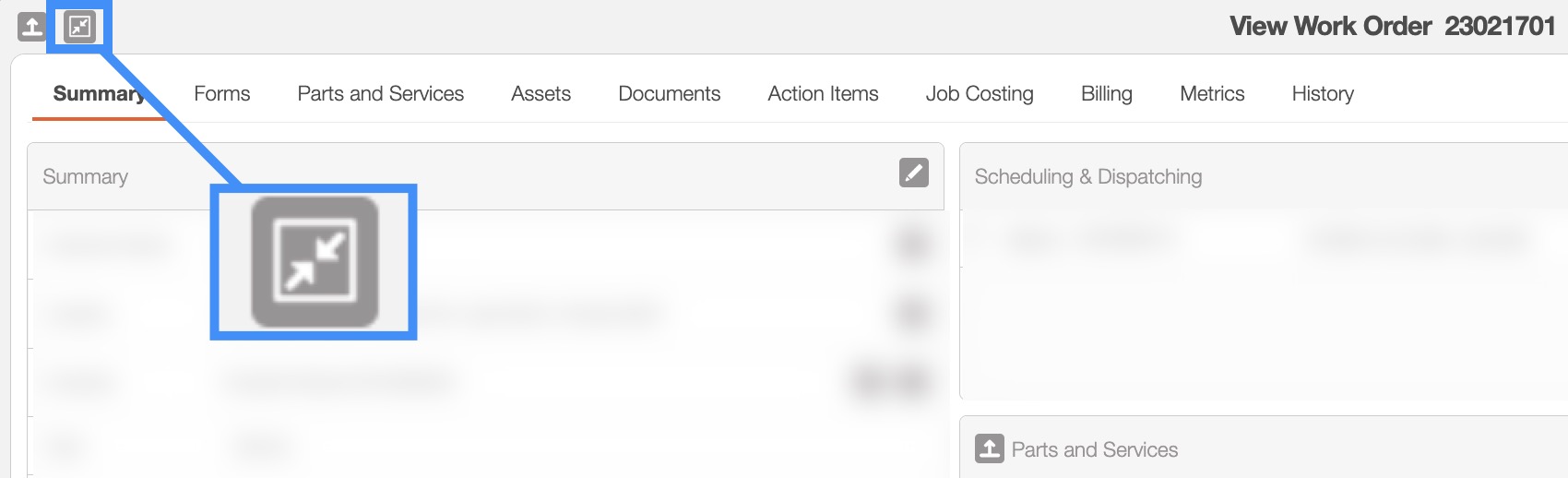Click the upload icon in the top-left toolbar
The width and height of the screenshot is (1568, 478).
(31, 27)
